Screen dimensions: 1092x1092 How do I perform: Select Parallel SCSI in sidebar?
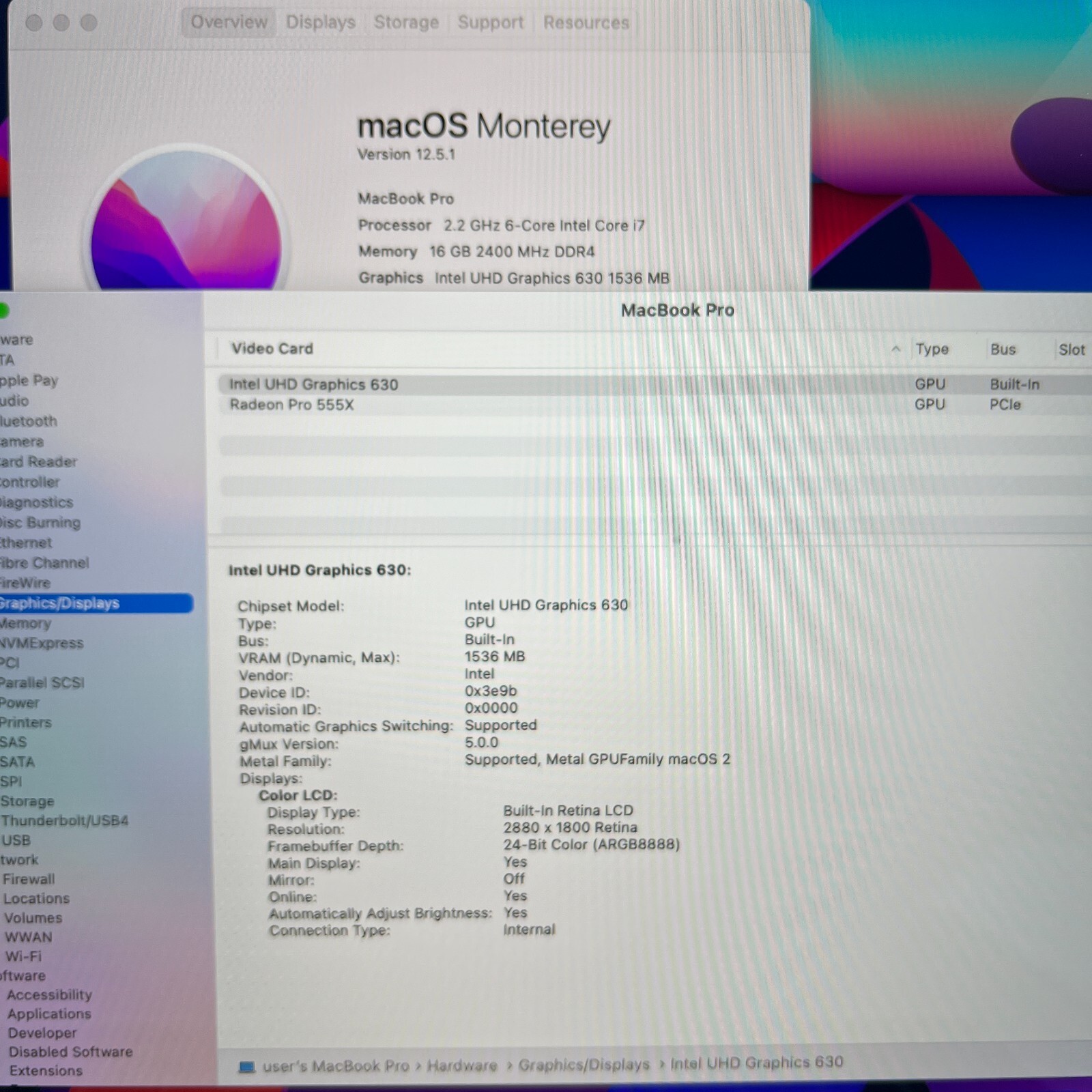(42, 682)
